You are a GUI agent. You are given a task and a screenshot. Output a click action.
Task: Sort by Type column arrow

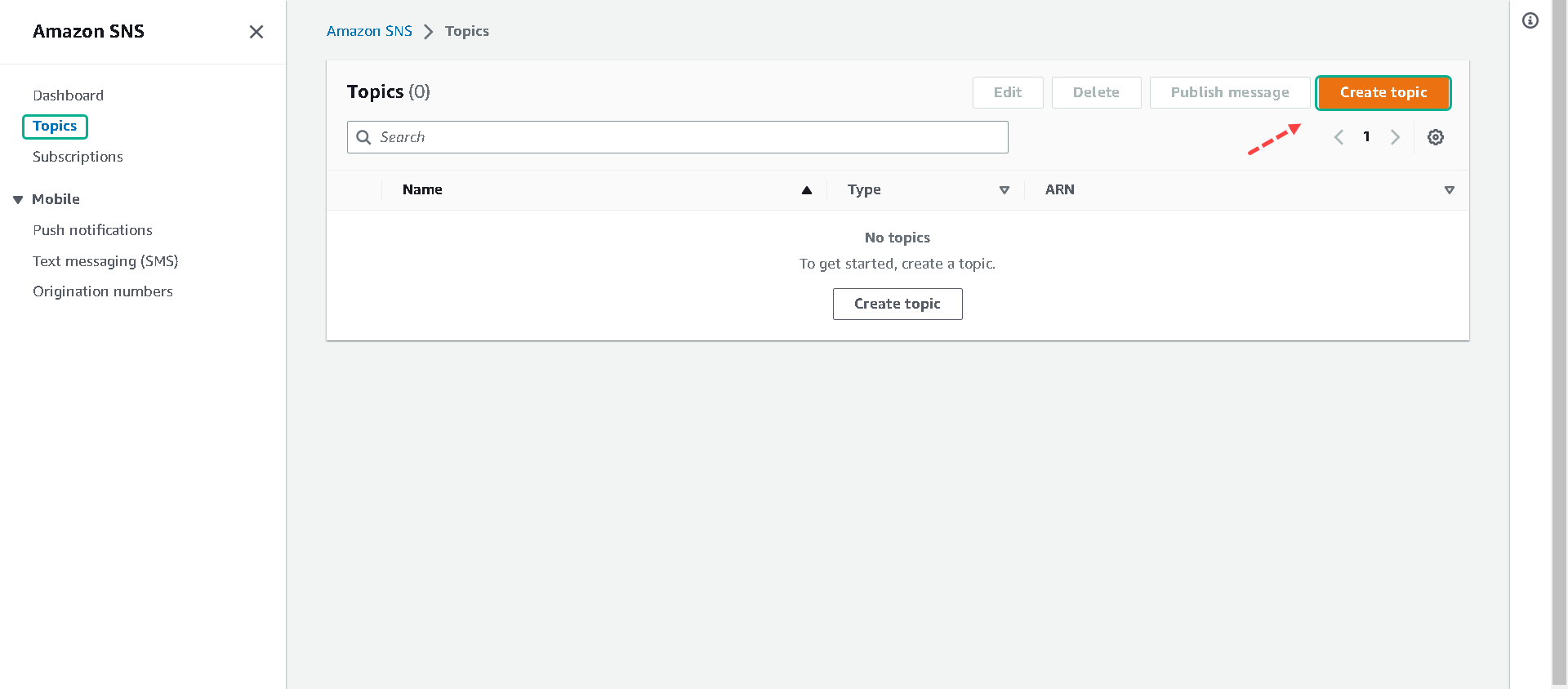(1004, 190)
